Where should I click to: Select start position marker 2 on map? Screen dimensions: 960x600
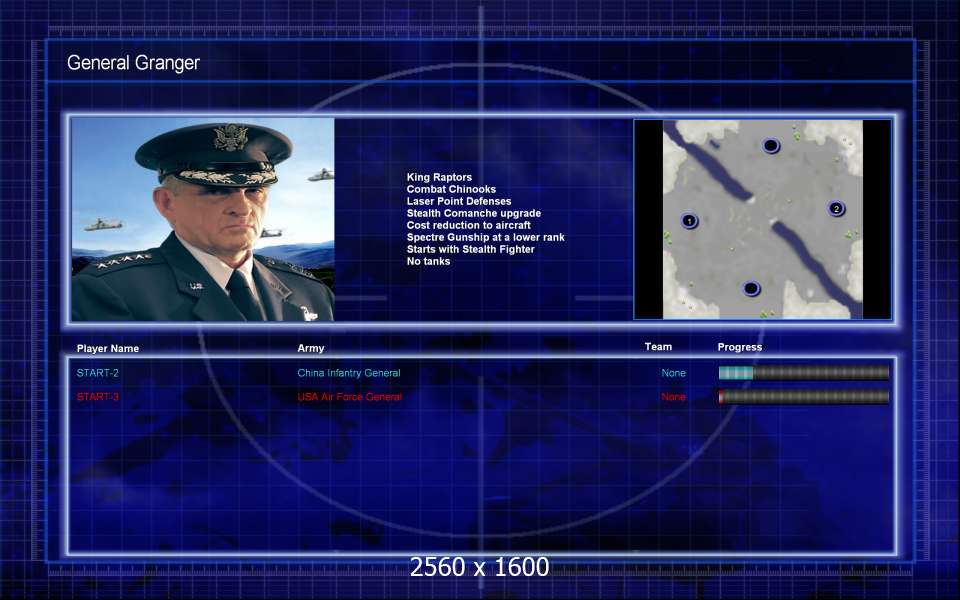coord(836,209)
